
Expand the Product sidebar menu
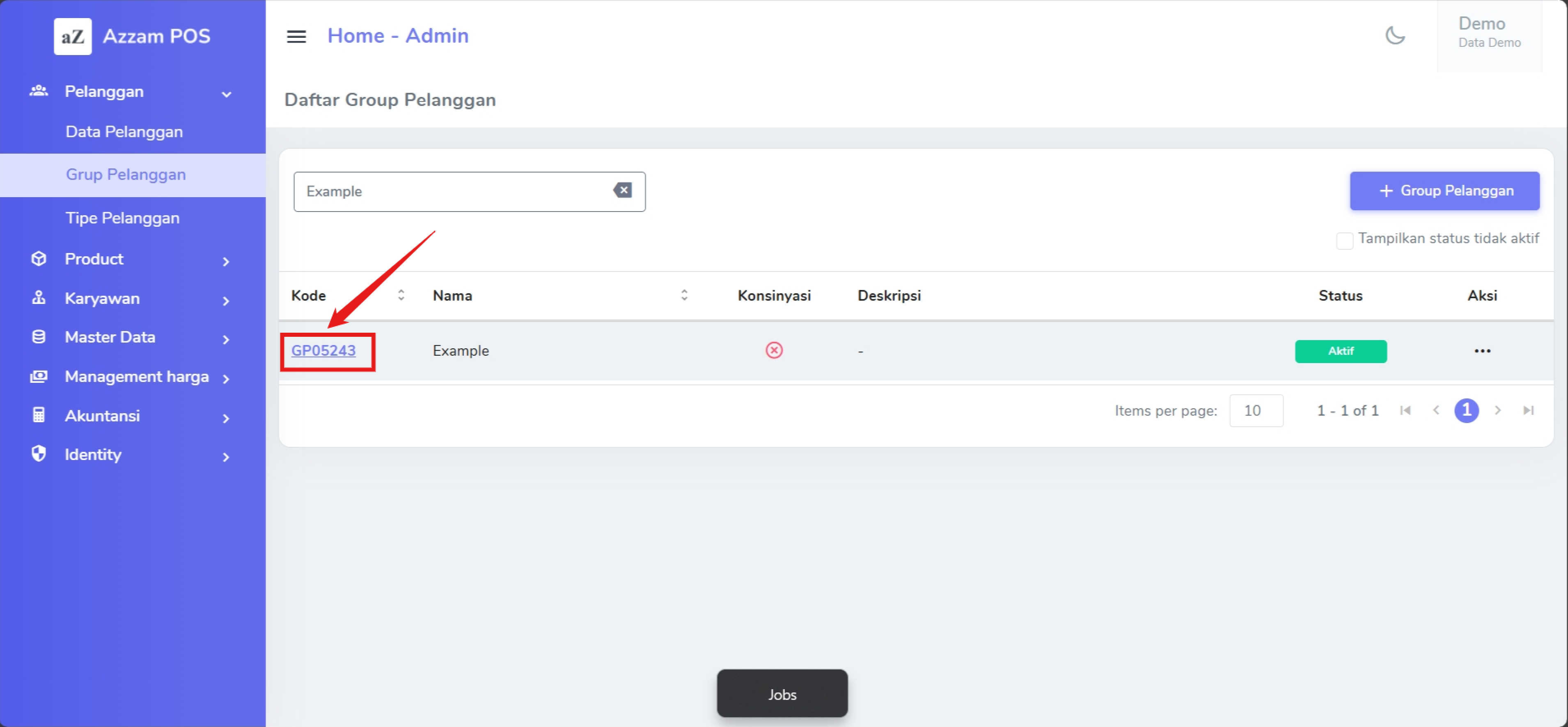[226, 260]
